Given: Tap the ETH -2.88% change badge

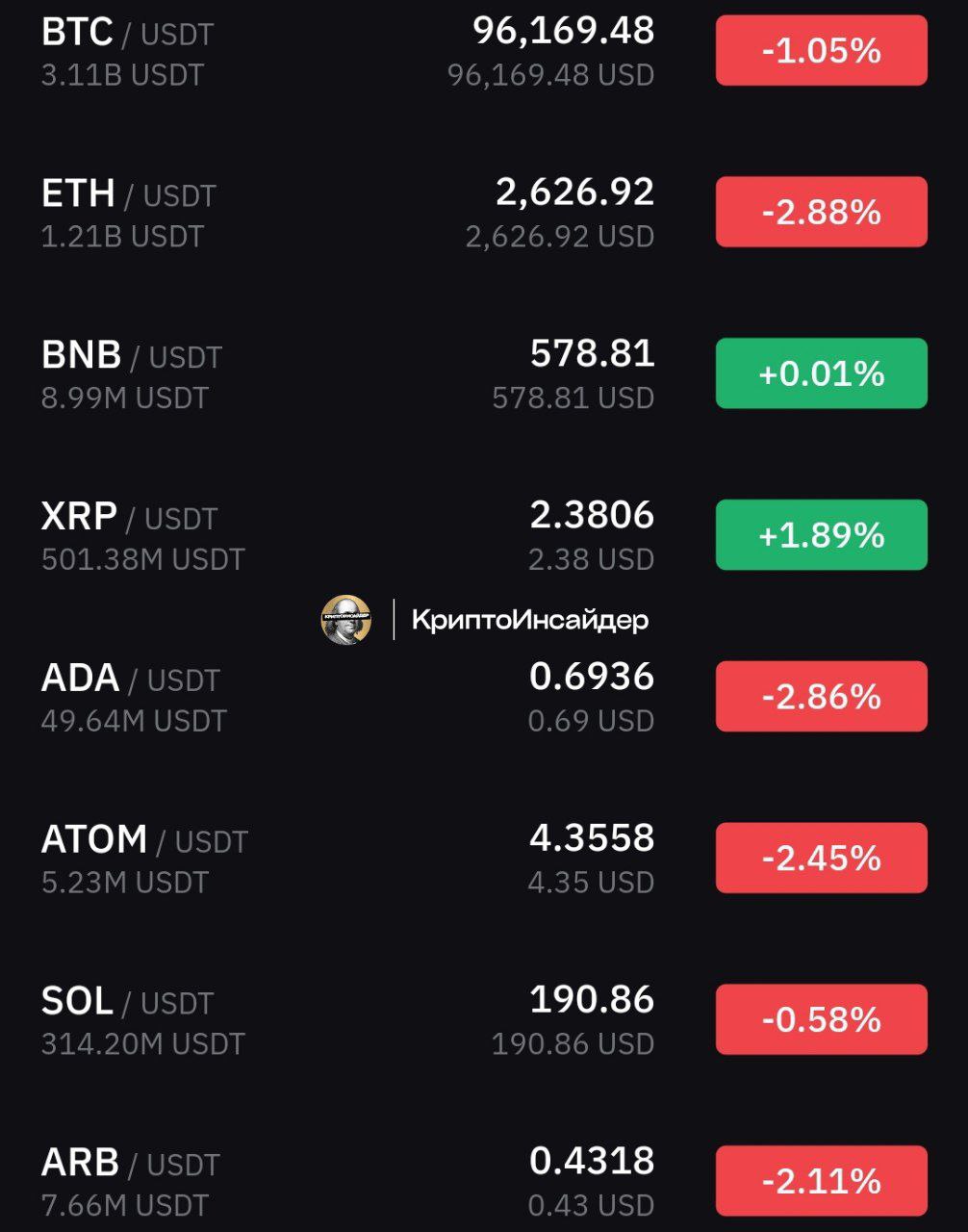Looking at the screenshot, I should [821, 212].
